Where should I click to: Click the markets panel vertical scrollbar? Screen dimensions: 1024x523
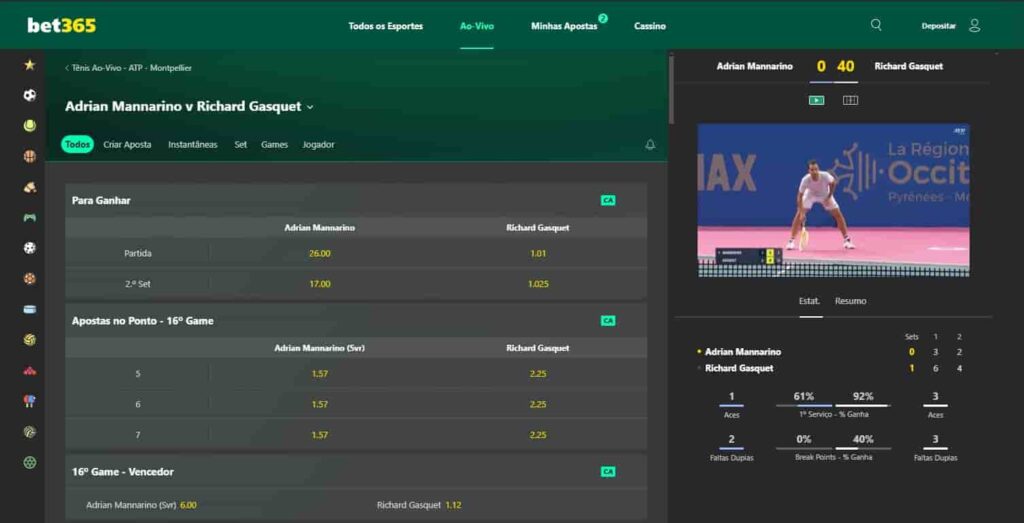671,90
